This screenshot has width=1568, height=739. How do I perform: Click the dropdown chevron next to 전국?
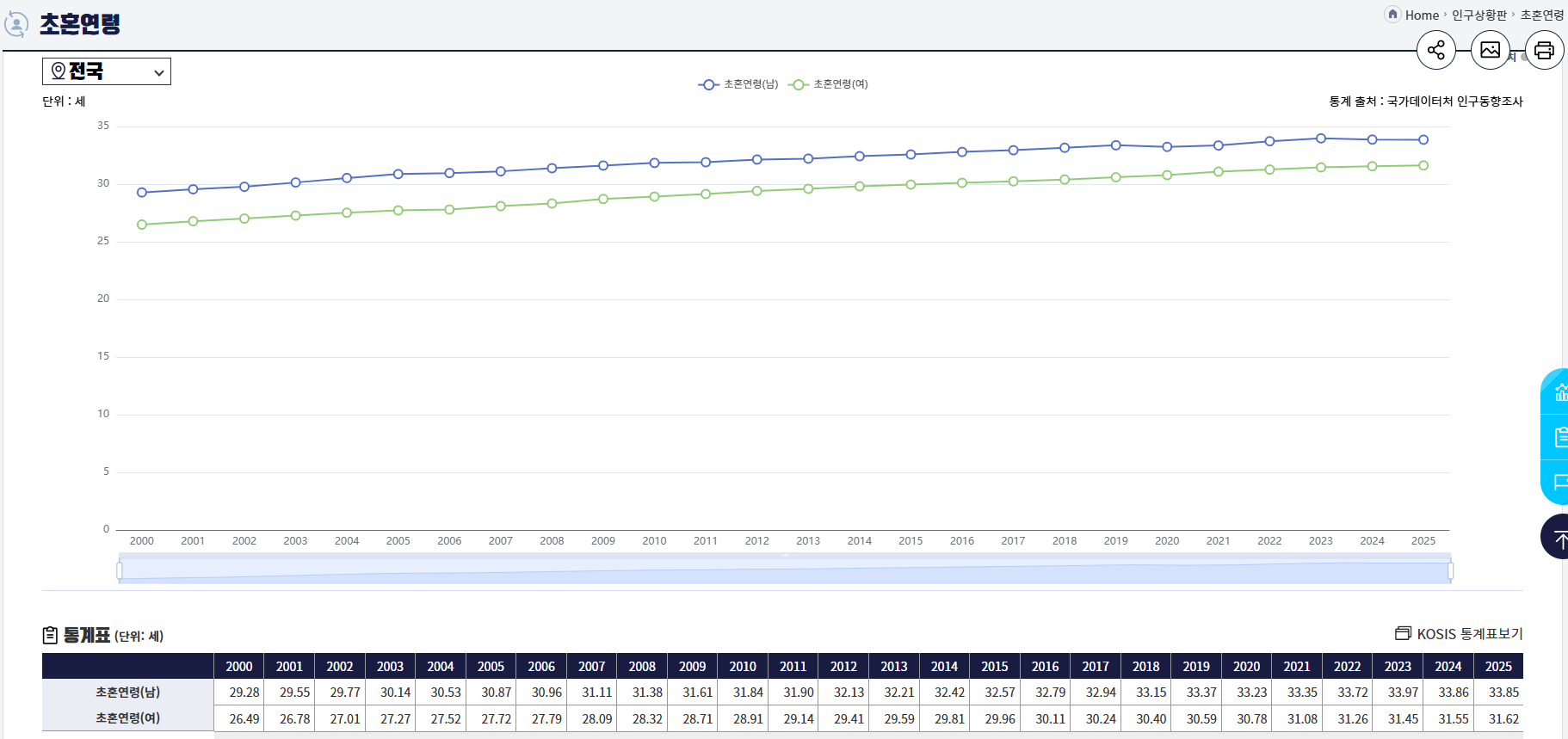coord(159,73)
